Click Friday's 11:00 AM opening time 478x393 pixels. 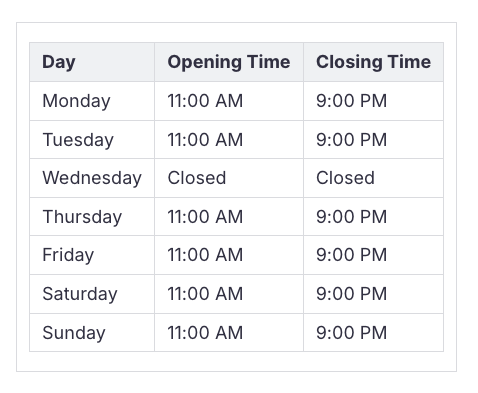click(x=205, y=255)
